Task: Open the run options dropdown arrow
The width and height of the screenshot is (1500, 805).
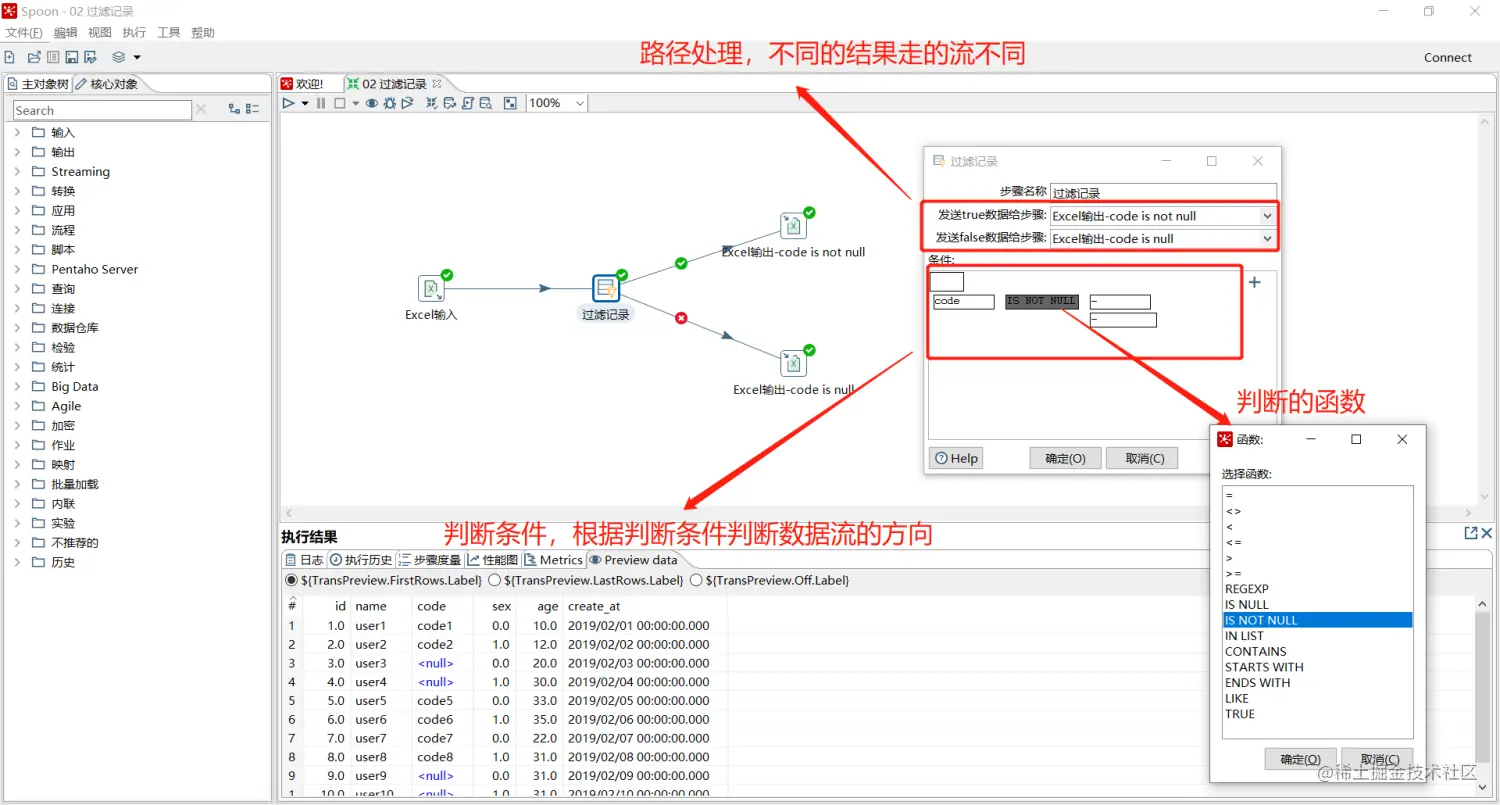Action: pos(305,103)
